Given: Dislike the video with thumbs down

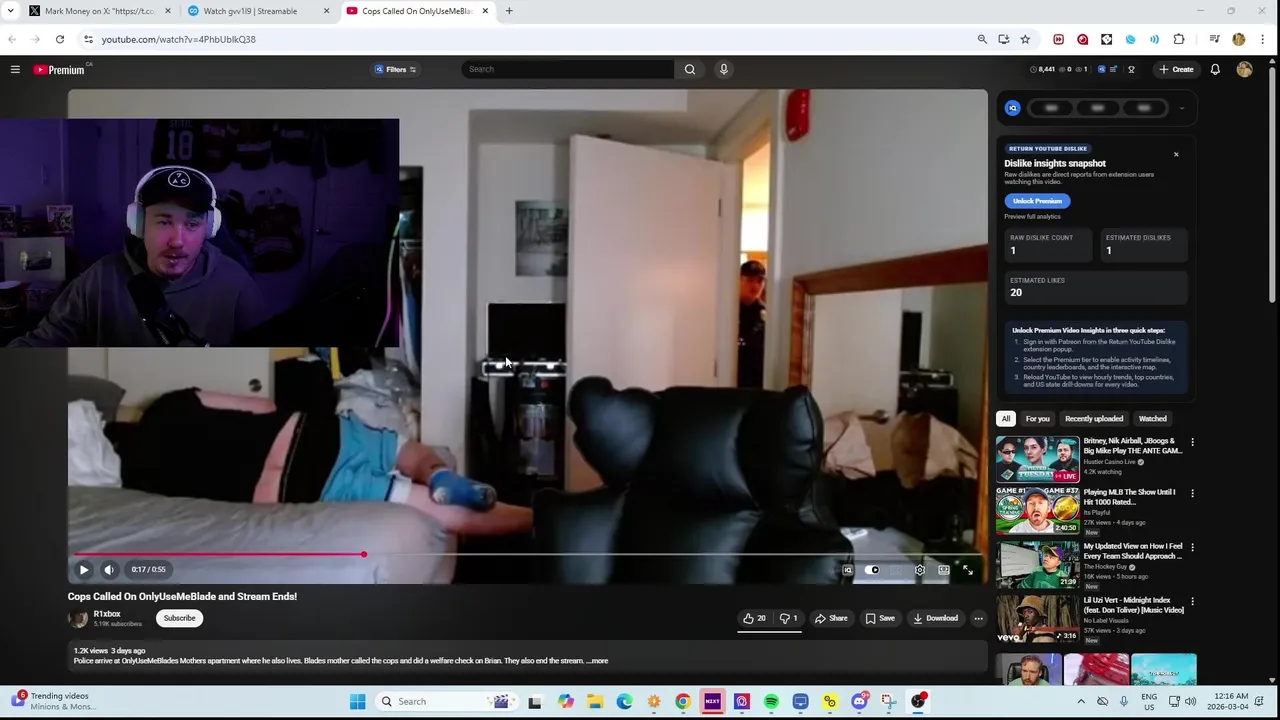Looking at the screenshot, I should coord(789,618).
